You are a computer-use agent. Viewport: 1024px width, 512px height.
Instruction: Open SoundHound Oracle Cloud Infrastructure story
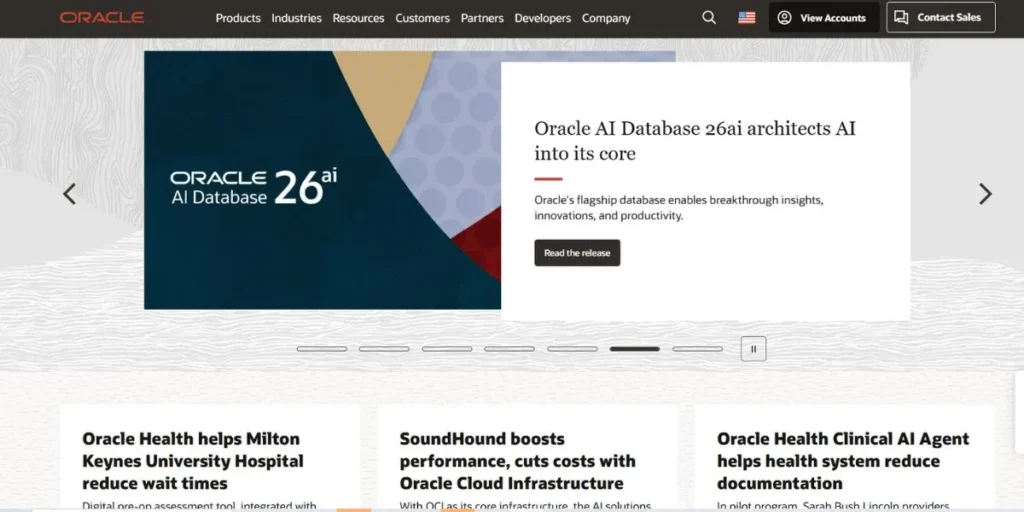(517, 461)
